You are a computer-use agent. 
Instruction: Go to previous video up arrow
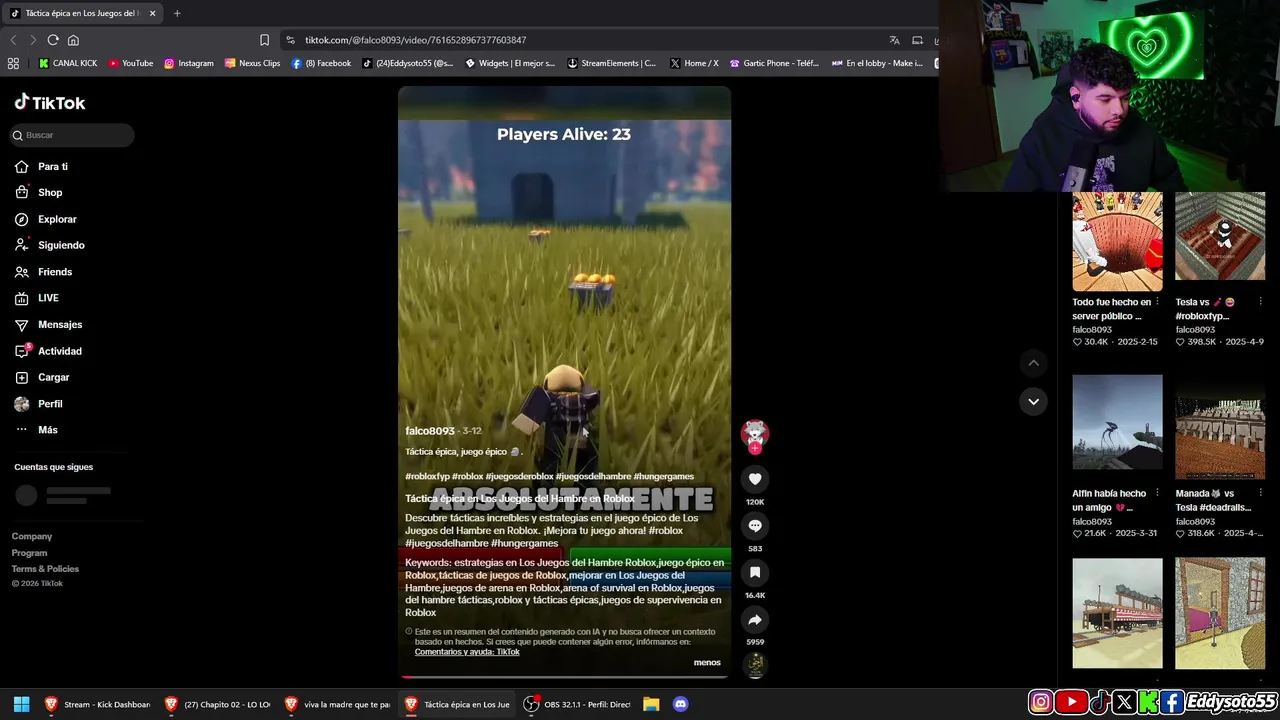(x=1033, y=363)
